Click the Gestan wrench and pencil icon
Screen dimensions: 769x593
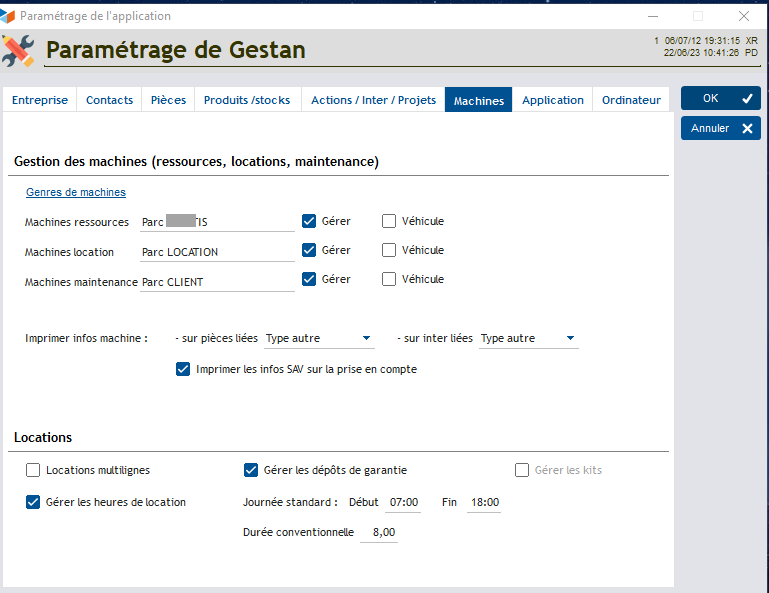[x=18, y=50]
